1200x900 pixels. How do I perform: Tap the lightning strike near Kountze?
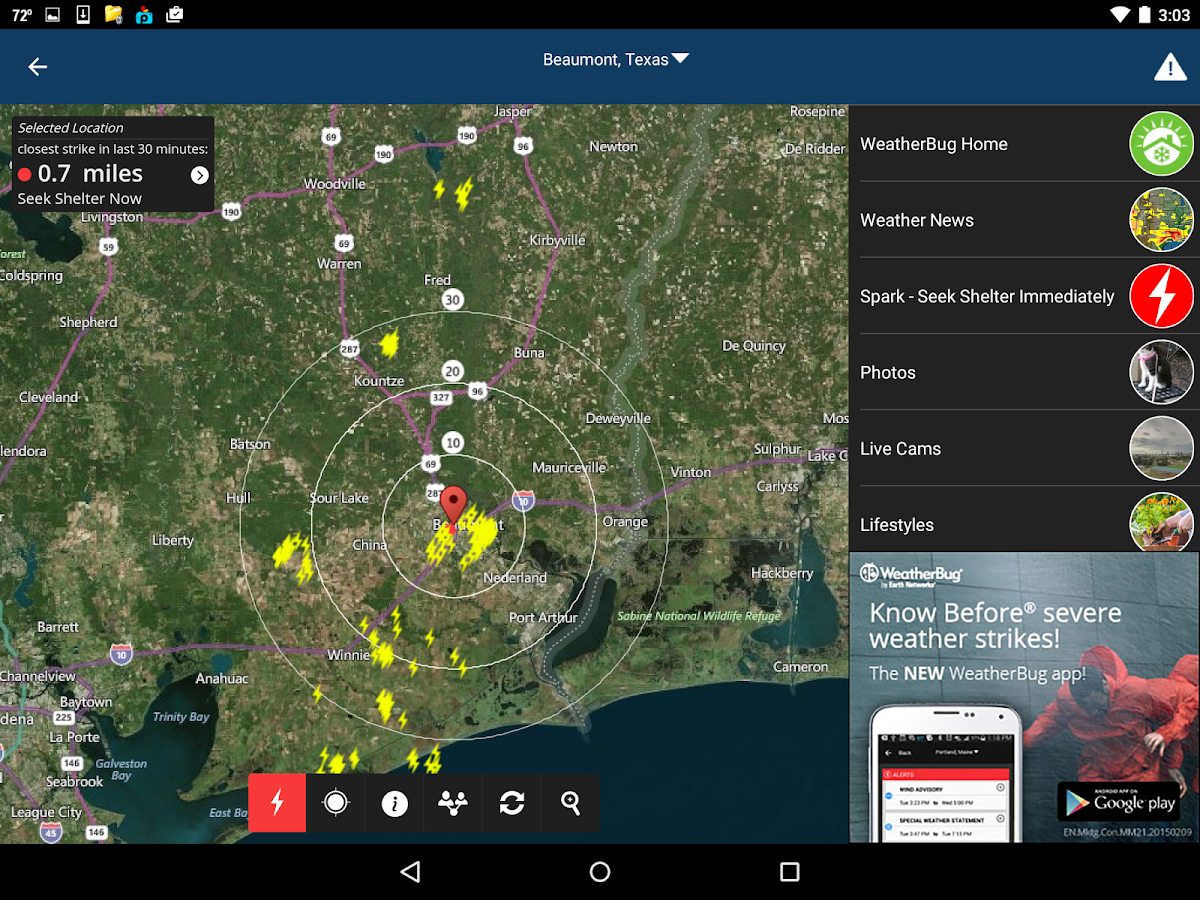tap(389, 345)
